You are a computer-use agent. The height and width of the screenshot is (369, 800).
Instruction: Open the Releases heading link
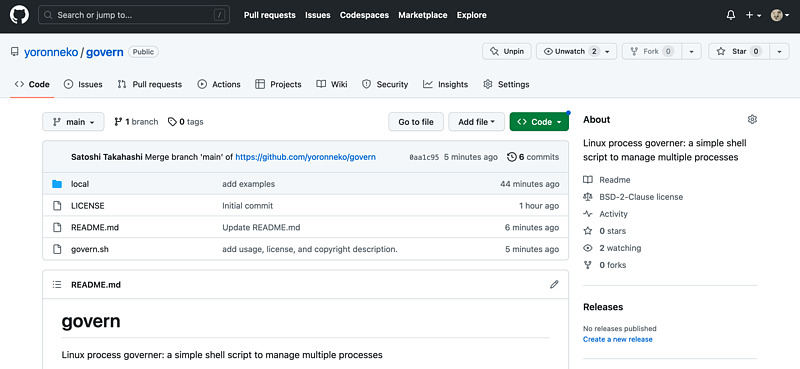click(603, 307)
